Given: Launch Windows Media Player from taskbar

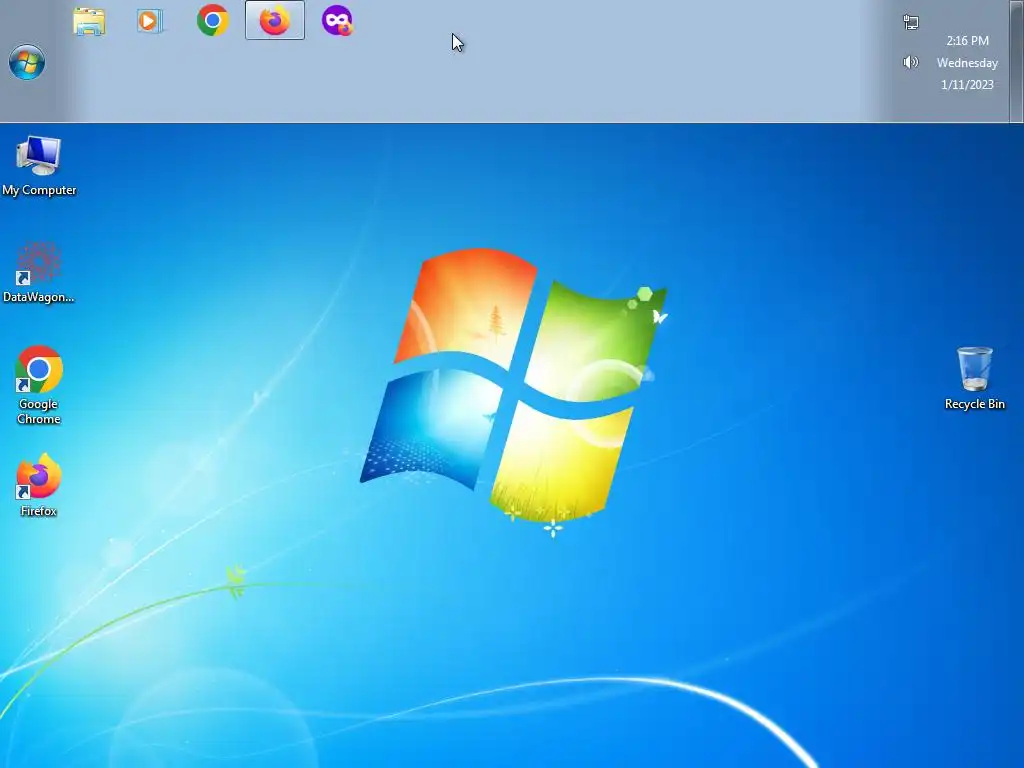Looking at the screenshot, I should [x=150, y=21].
